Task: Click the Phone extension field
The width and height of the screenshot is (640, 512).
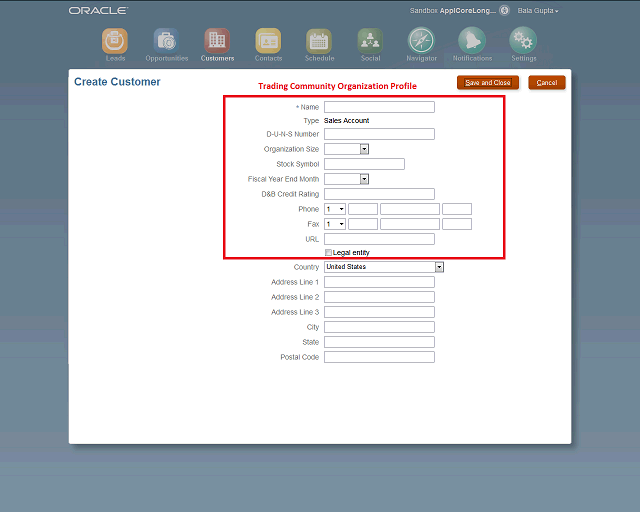Action: click(457, 209)
